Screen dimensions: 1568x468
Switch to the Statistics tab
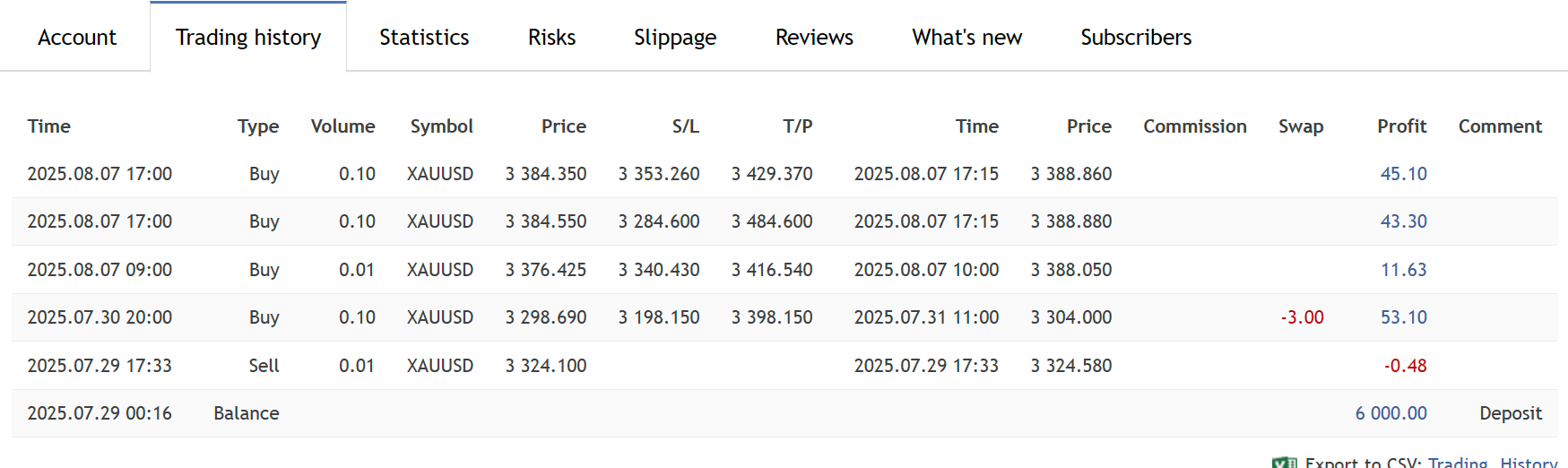pyautogui.click(x=424, y=38)
